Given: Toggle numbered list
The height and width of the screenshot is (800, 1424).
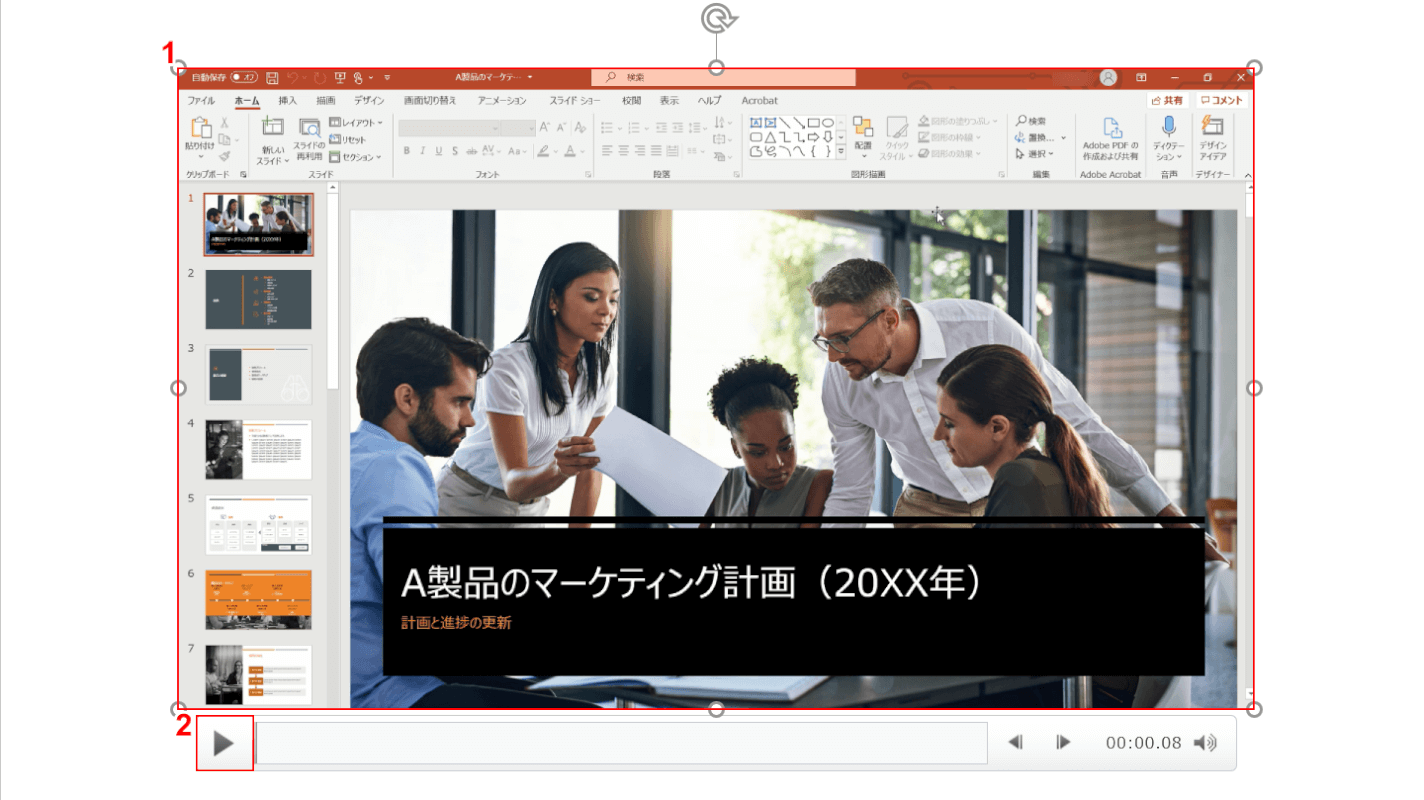Looking at the screenshot, I should click(636, 128).
